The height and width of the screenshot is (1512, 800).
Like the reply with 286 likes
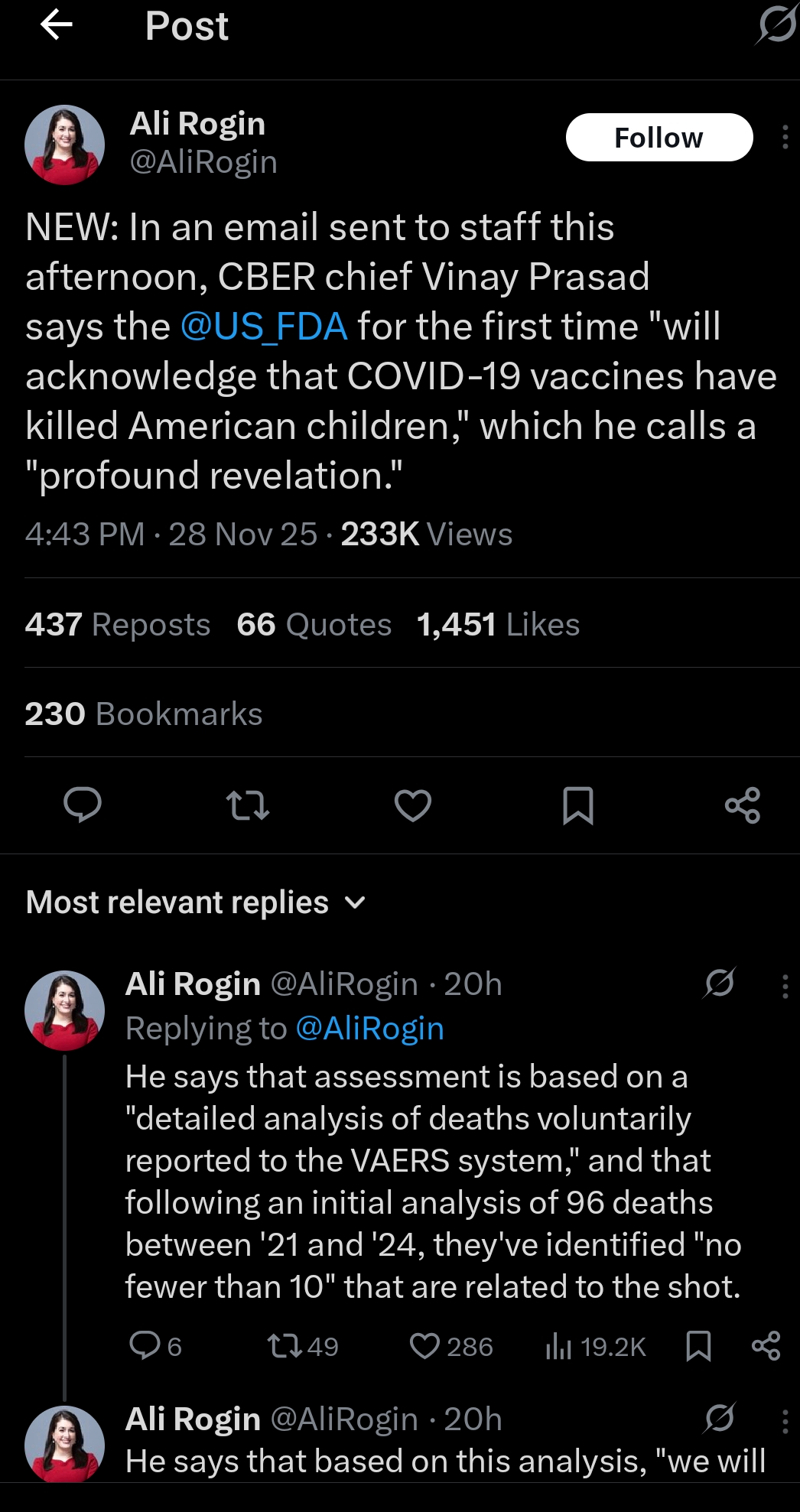(x=425, y=1346)
